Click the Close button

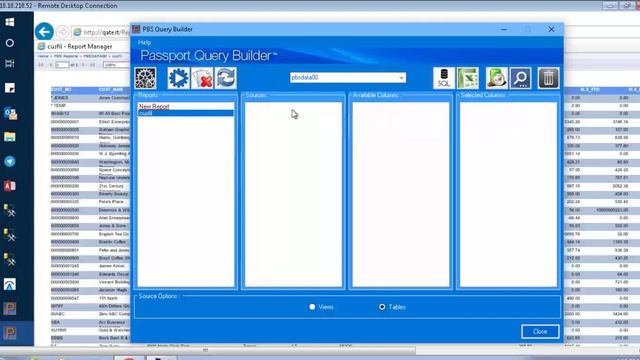tap(540, 331)
